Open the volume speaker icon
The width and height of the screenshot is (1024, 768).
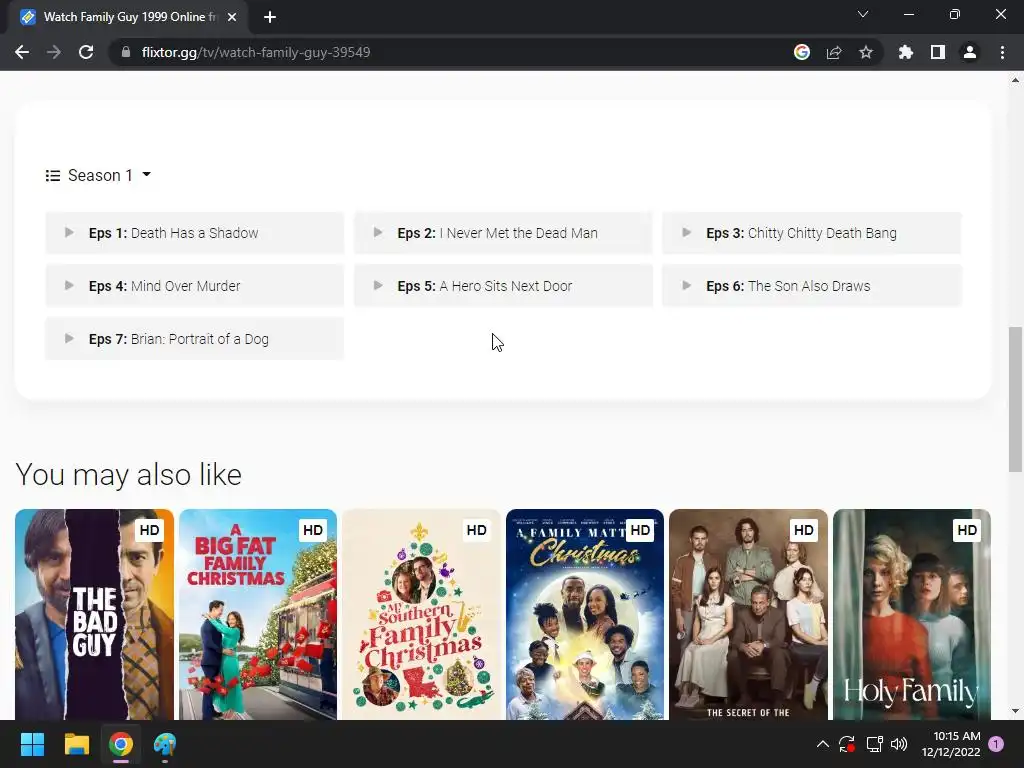click(x=899, y=744)
